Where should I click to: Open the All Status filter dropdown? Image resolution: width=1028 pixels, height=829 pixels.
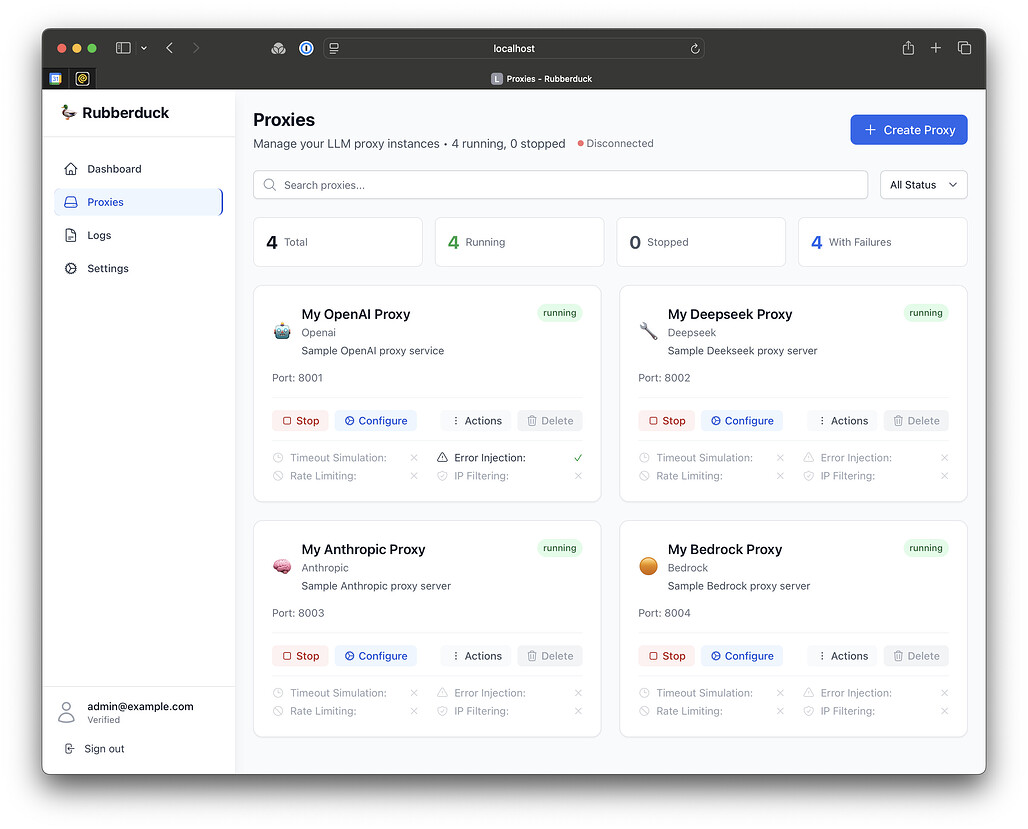pos(923,185)
